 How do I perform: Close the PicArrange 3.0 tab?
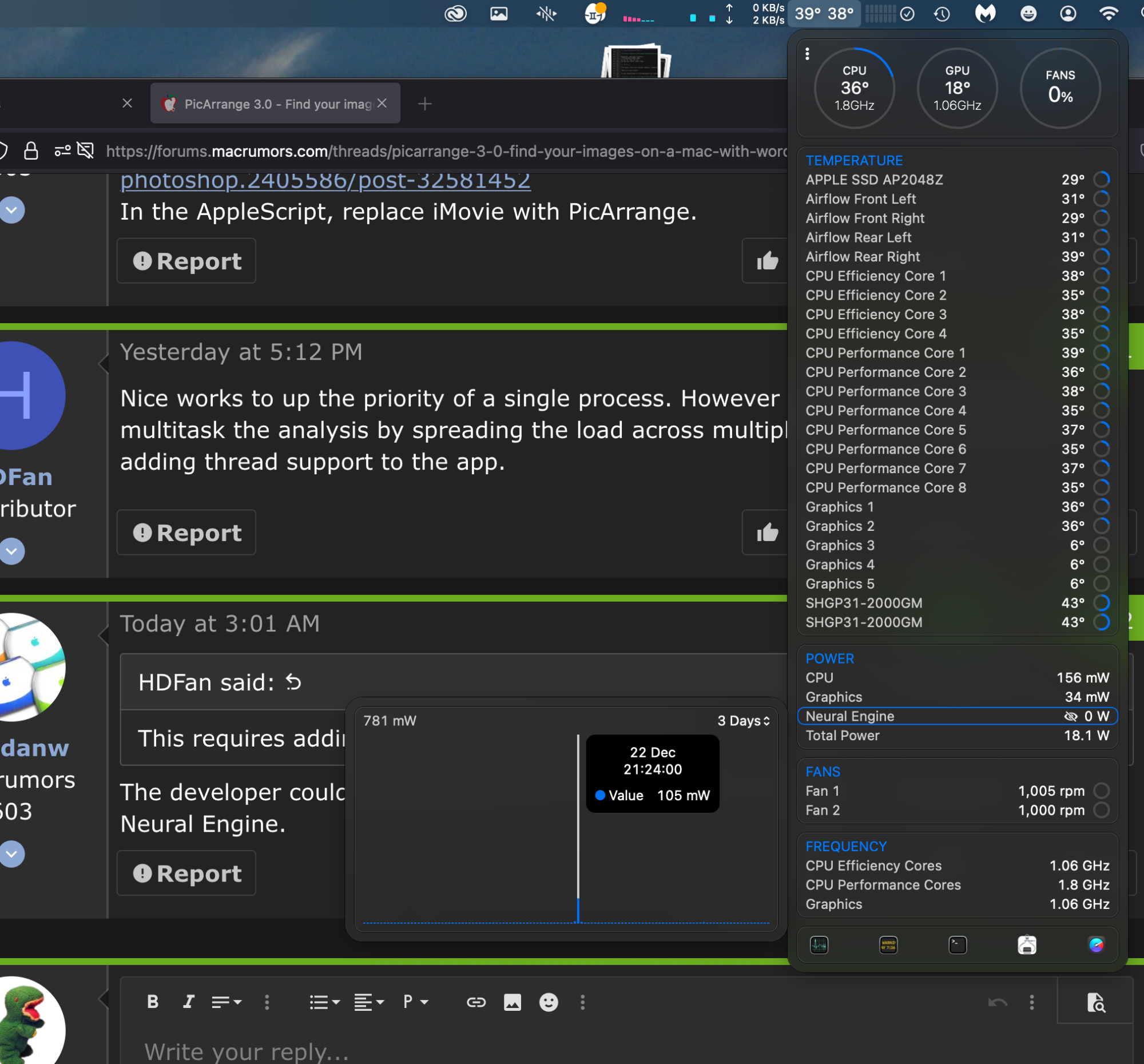pos(382,103)
